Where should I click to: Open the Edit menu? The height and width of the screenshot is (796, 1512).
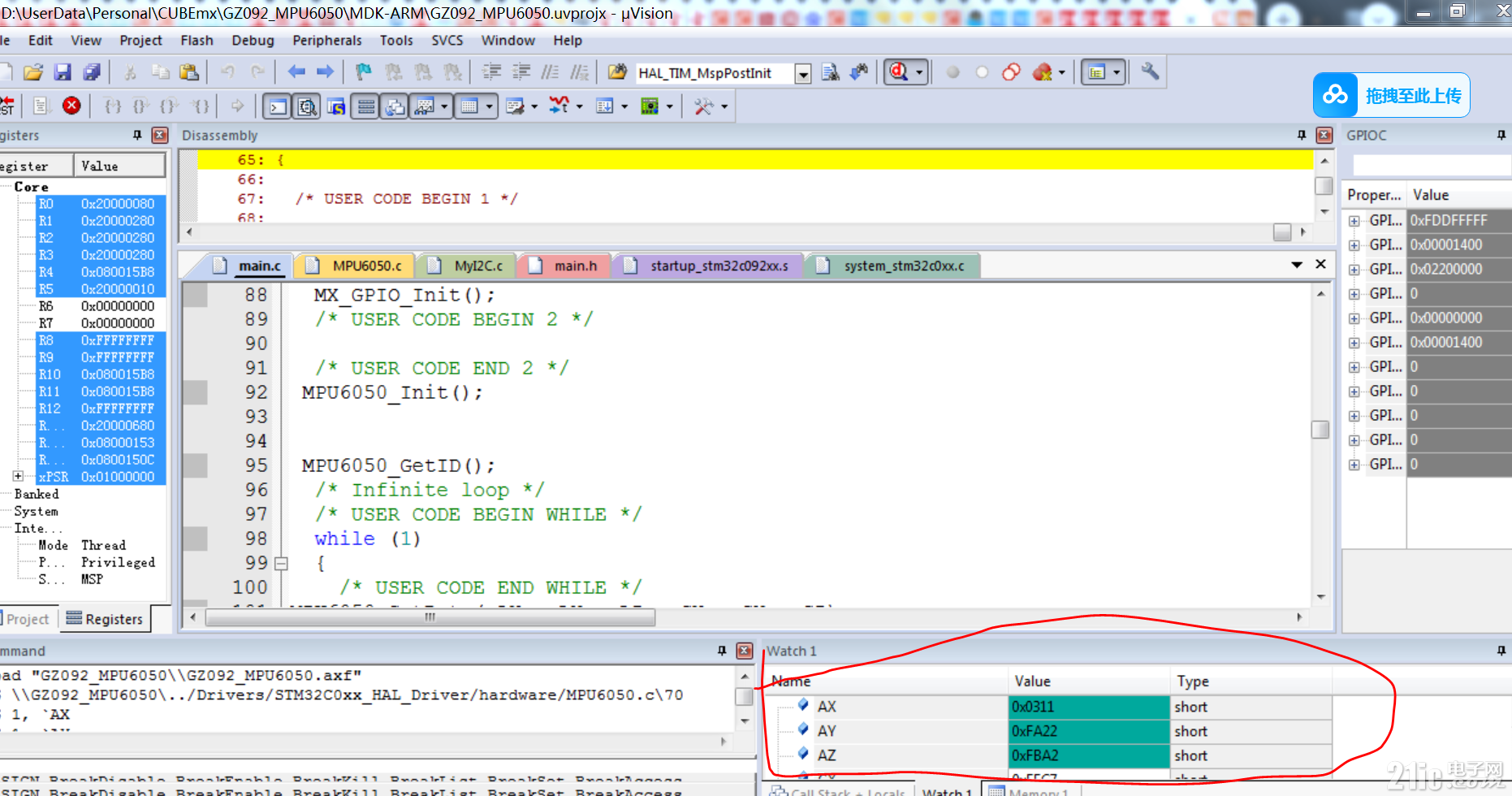(x=40, y=41)
